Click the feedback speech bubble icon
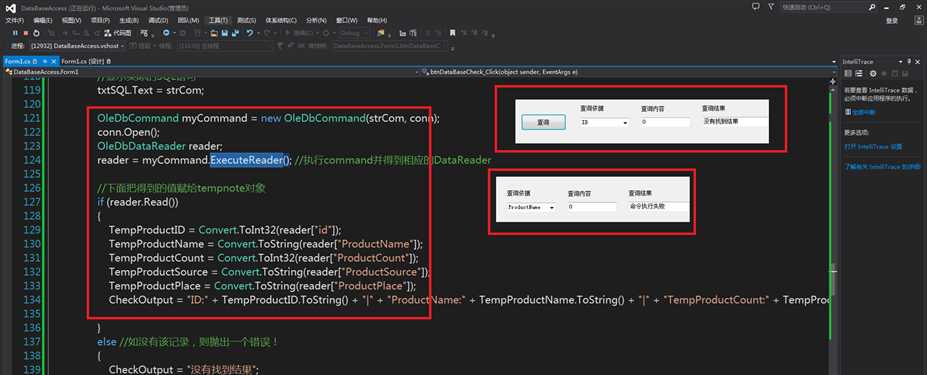 (x=755, y=7)
